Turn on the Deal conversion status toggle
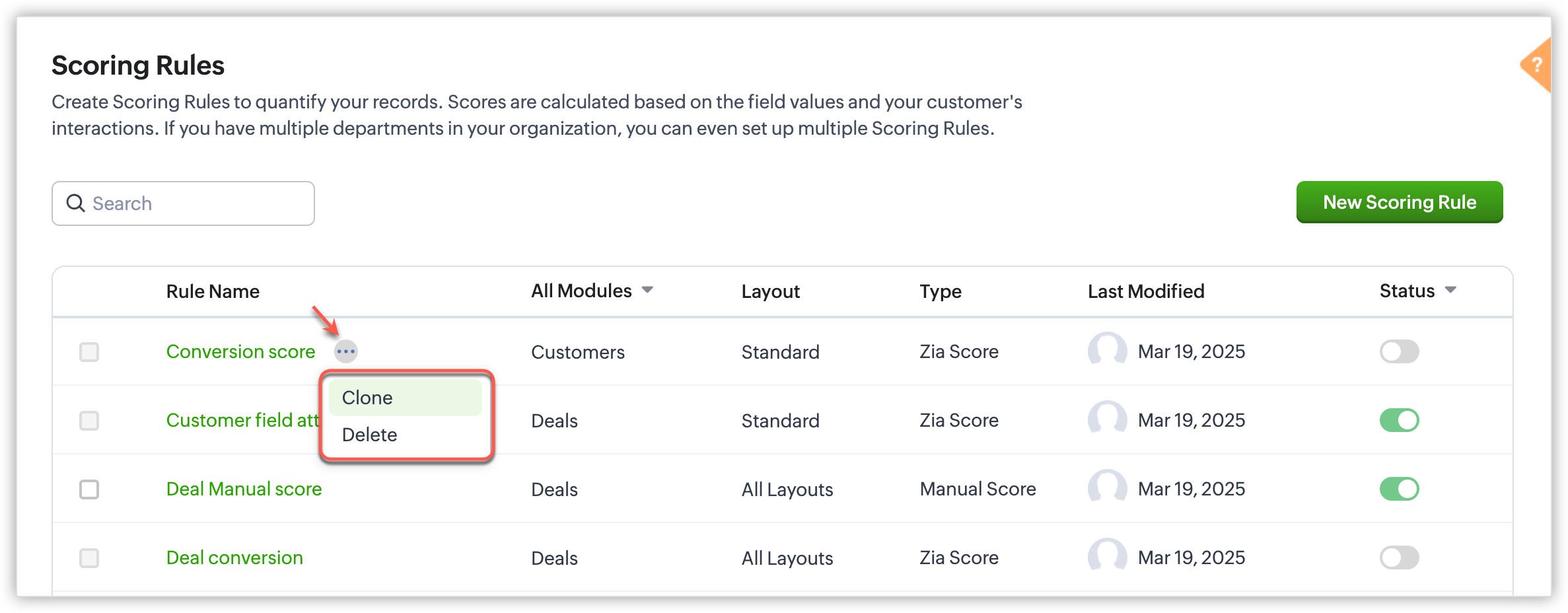This screenshot has width=1568, height=613. (1399, 558)
